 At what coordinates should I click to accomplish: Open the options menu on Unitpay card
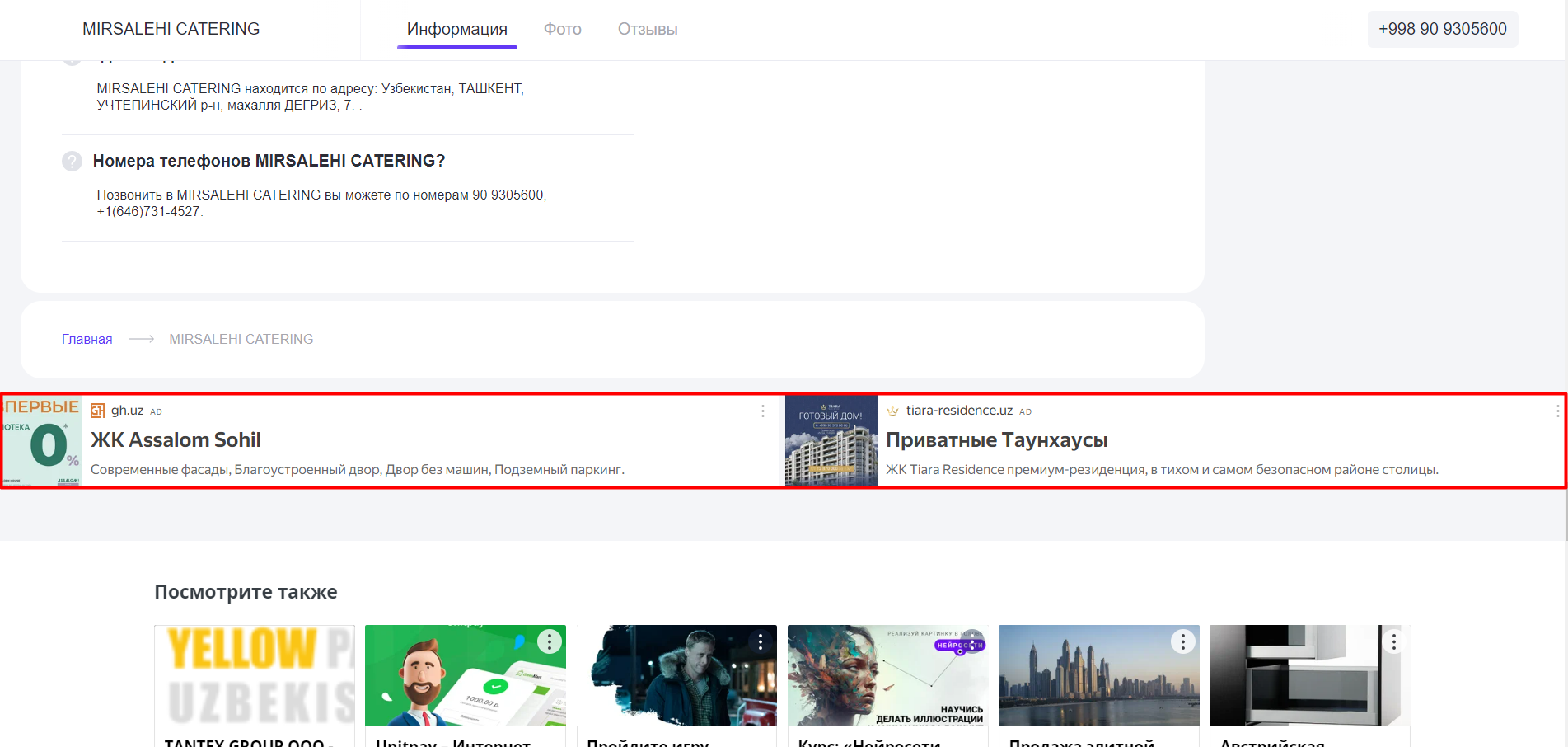point(550,641)
